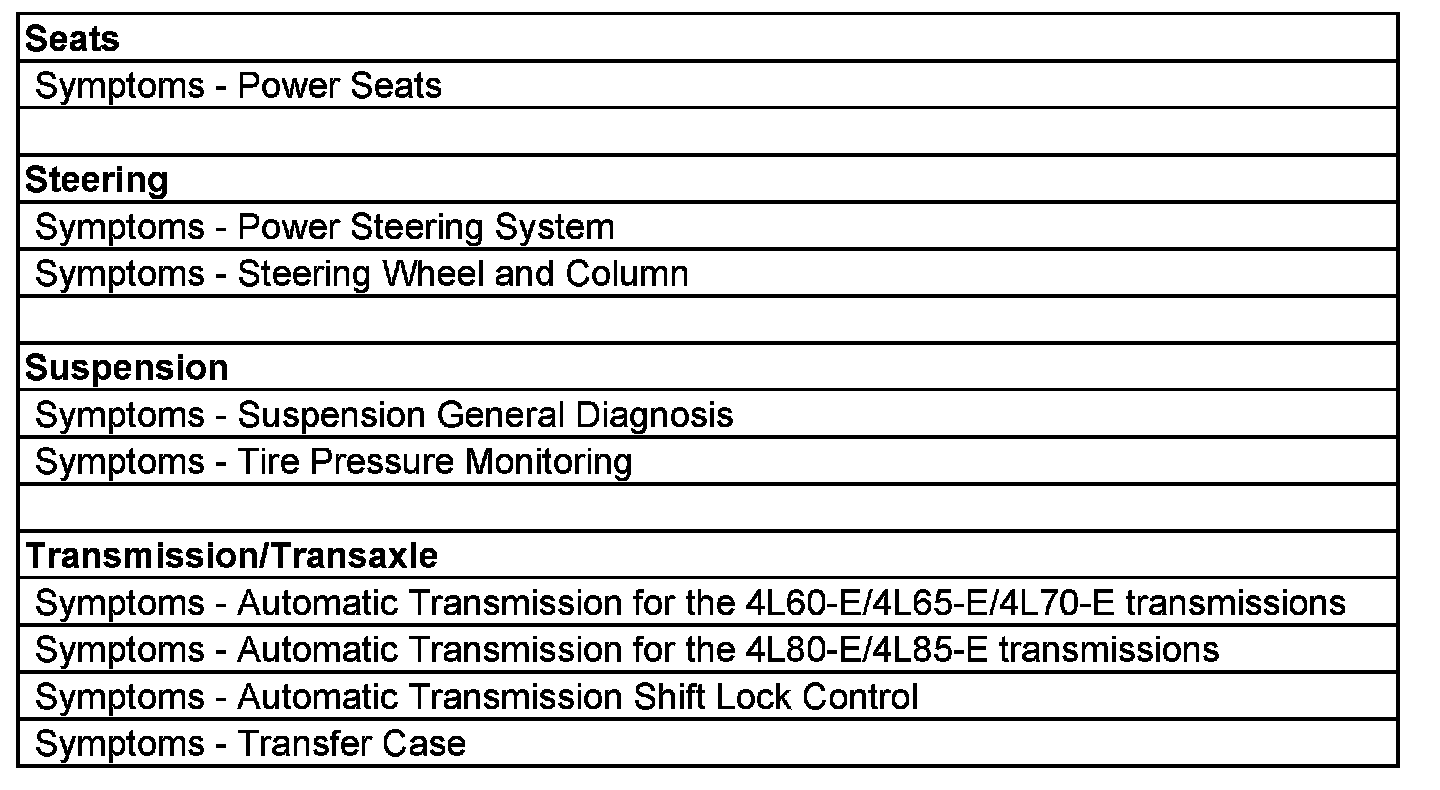Open Symptoms - Power Steering System
The image size is (1440, 790).
[324, 227]
